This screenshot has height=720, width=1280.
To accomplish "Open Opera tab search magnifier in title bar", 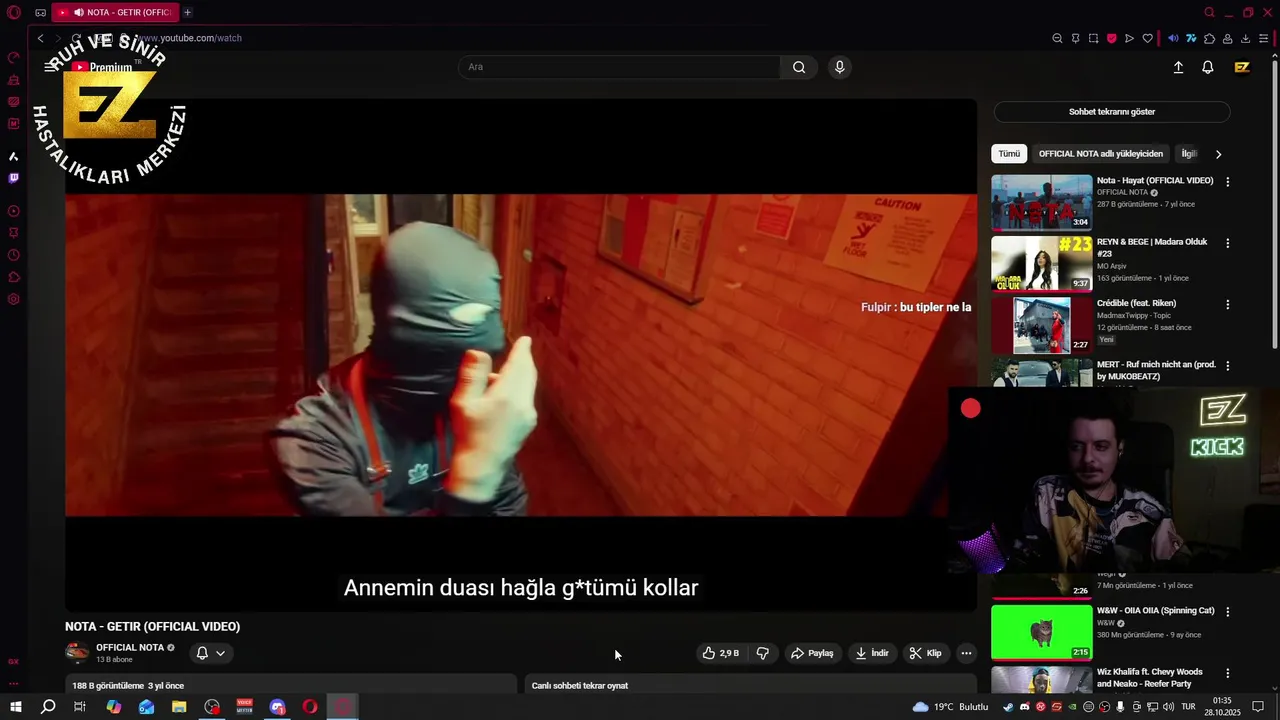I will (x=1209, y=13).
